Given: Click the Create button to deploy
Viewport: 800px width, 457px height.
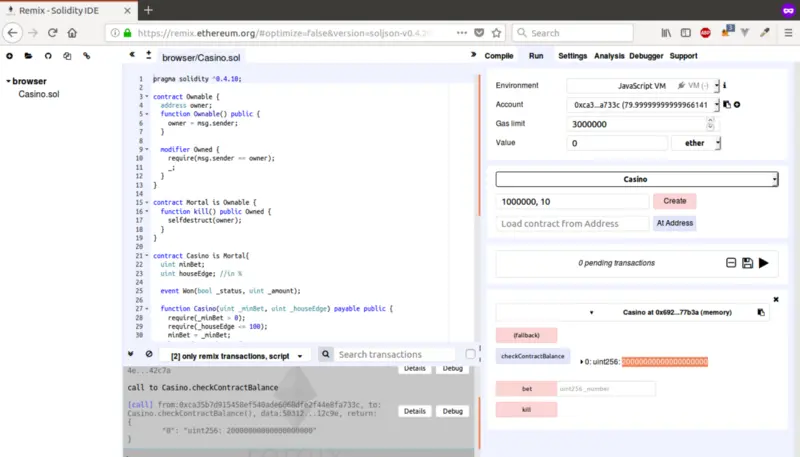Looking at the screenshot, I should coord(674,201).
